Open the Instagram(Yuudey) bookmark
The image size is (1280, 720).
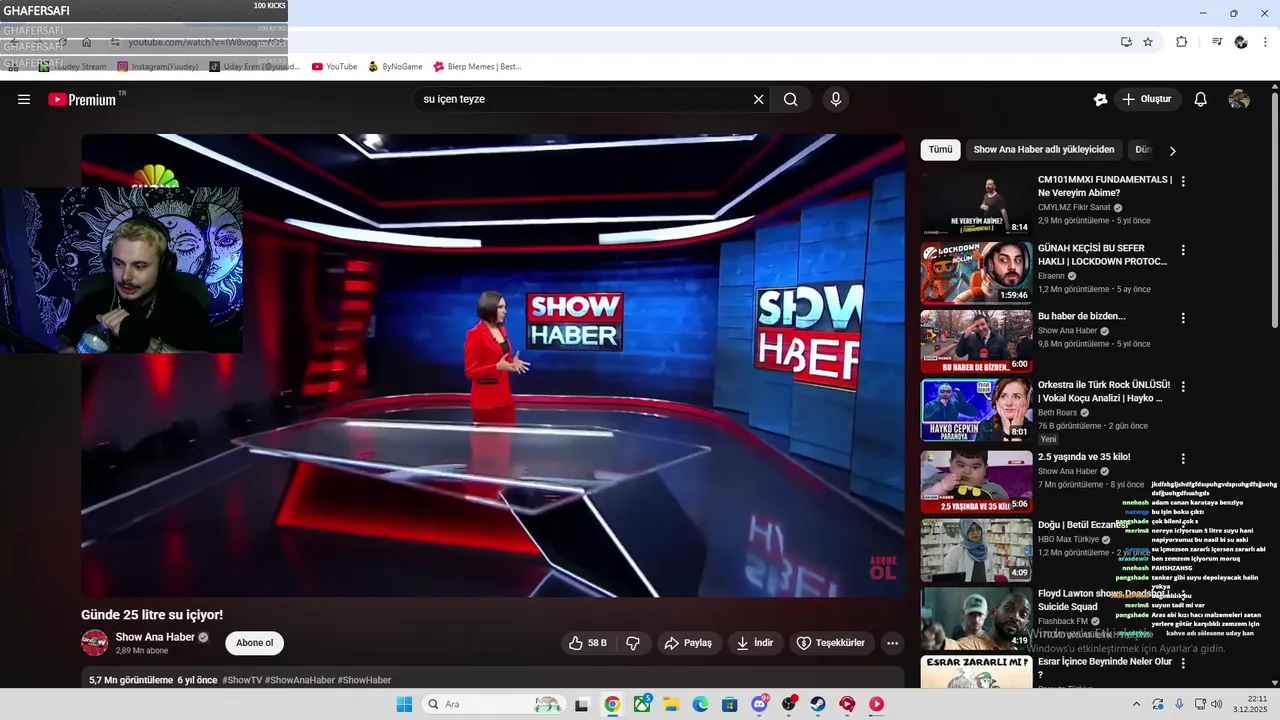tap(158, 67)
